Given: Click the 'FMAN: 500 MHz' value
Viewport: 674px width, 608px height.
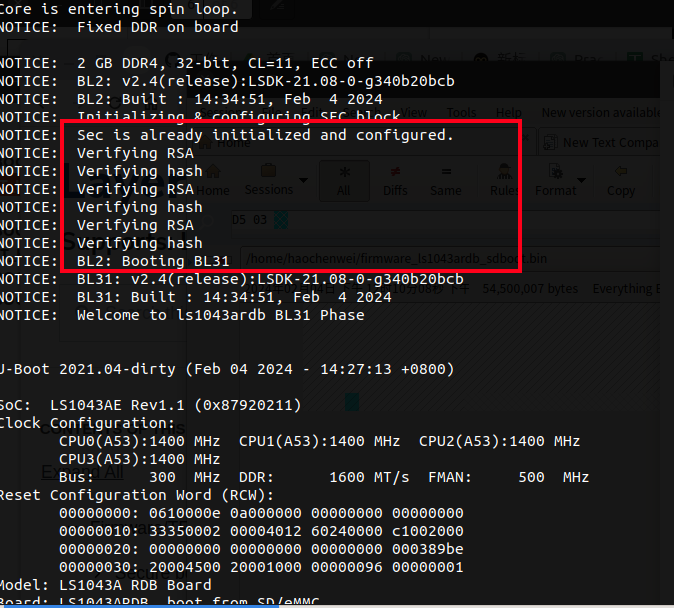Looking at the screenshot, I should pyautogui.click(x=509, y=477).
